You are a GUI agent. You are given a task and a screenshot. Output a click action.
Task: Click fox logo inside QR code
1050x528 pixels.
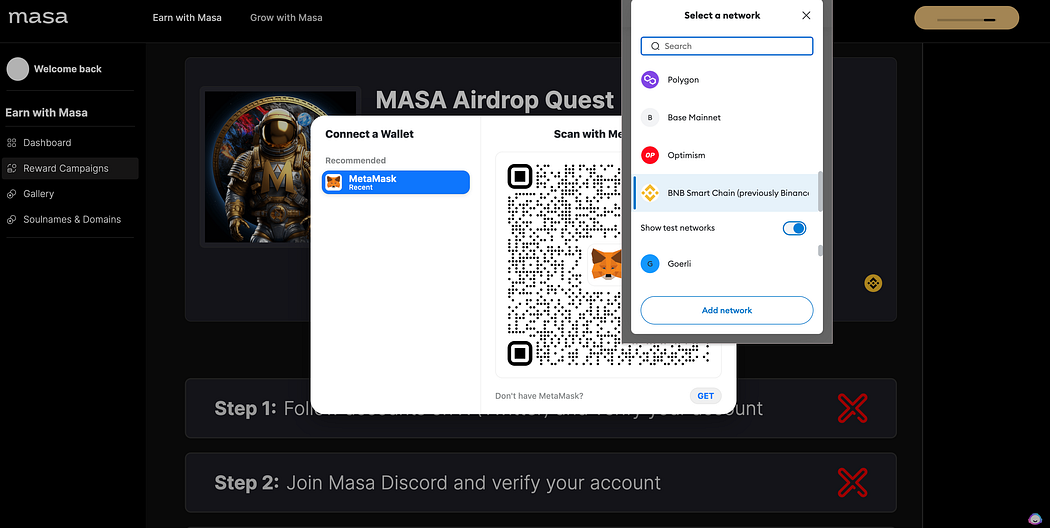(x=606, y=265)
